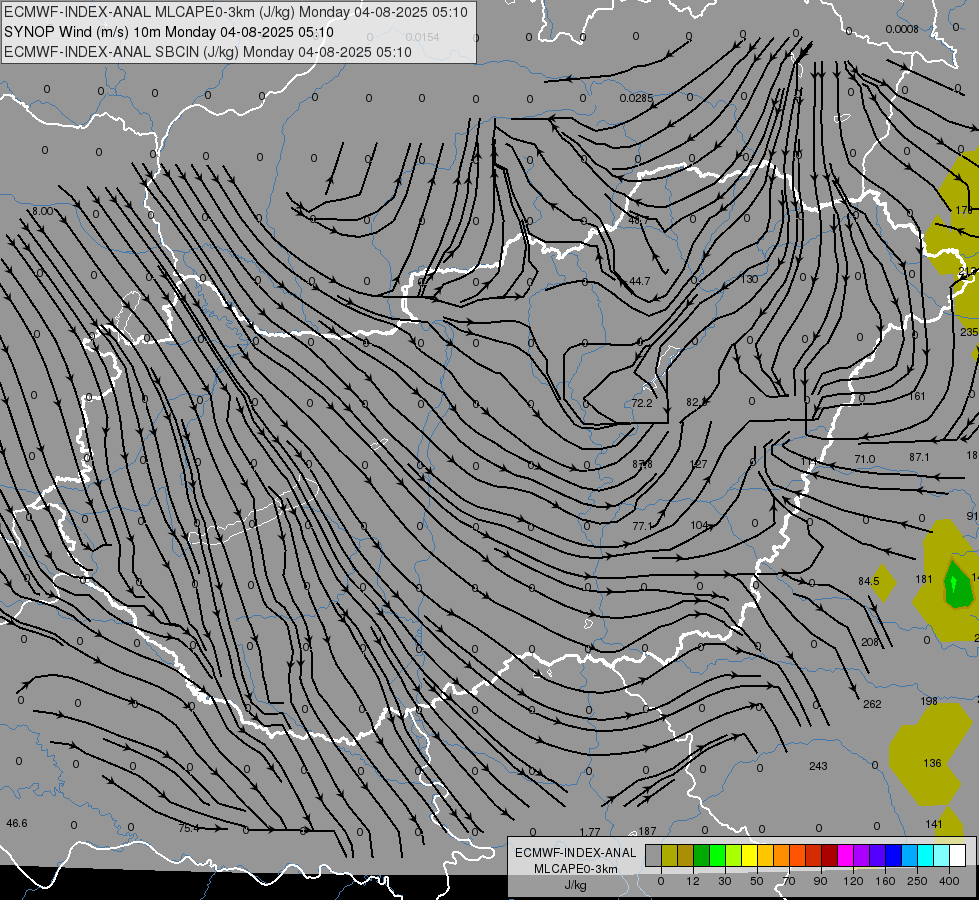Click the map value 46.6
This screenshot has width=979, height=900.
tap(17, 824)
